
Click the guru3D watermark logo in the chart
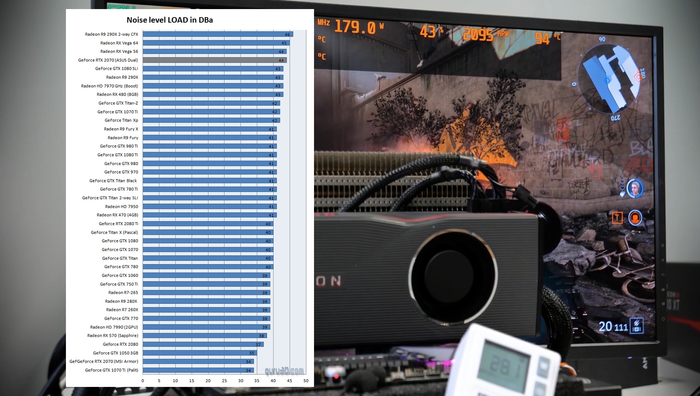tap(284, 371)
